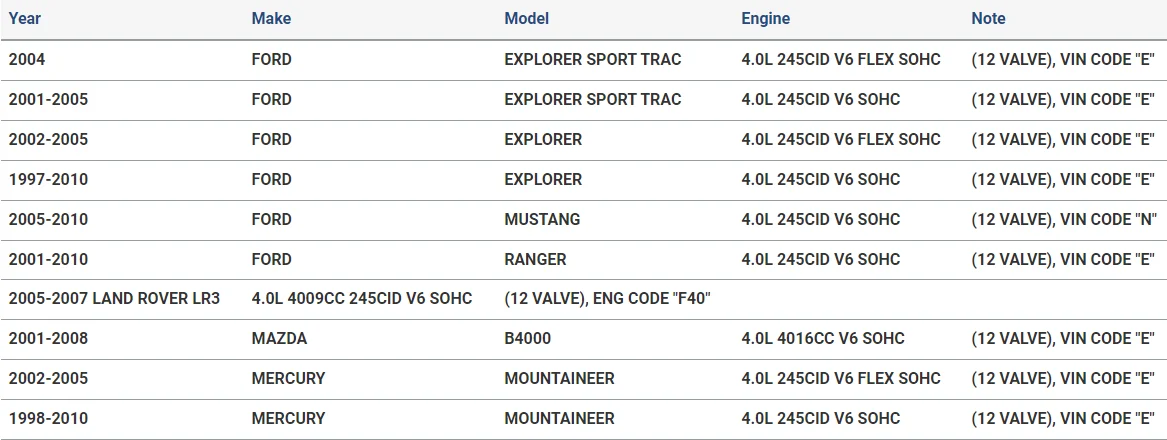Click the Make column header
The image size is (1167, 440).
(271, 18)
